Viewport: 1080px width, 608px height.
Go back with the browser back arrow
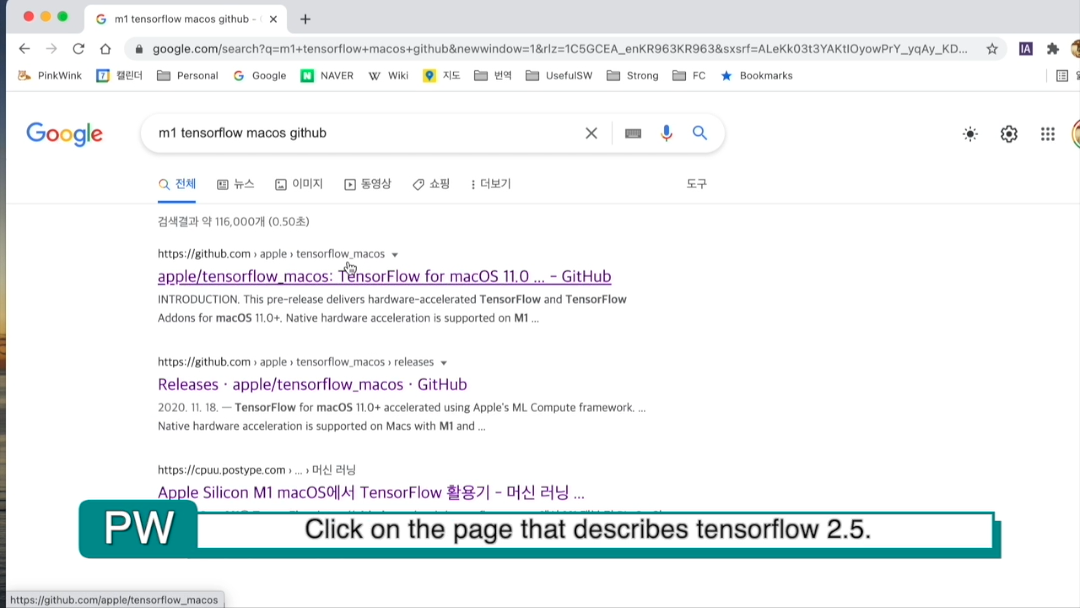pyautogui.click(x=25, y=49)
